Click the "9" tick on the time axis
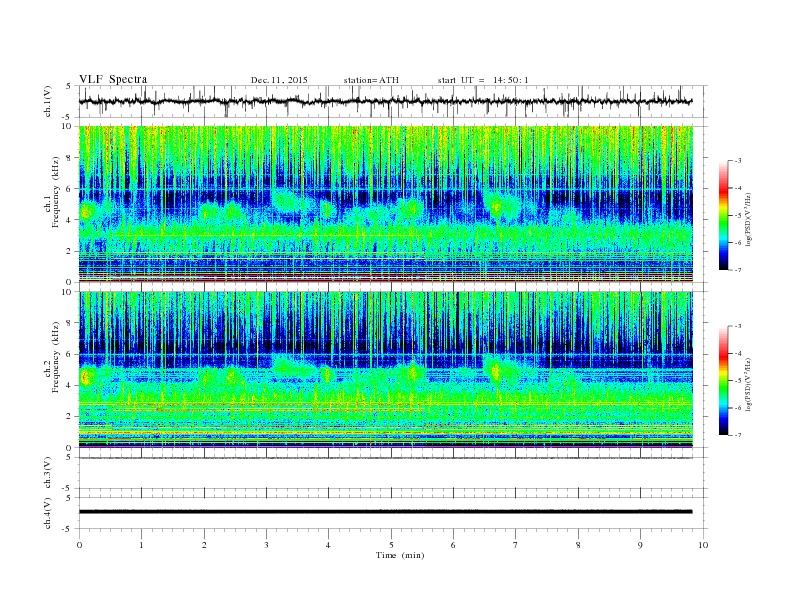 (x=640, y=545)
